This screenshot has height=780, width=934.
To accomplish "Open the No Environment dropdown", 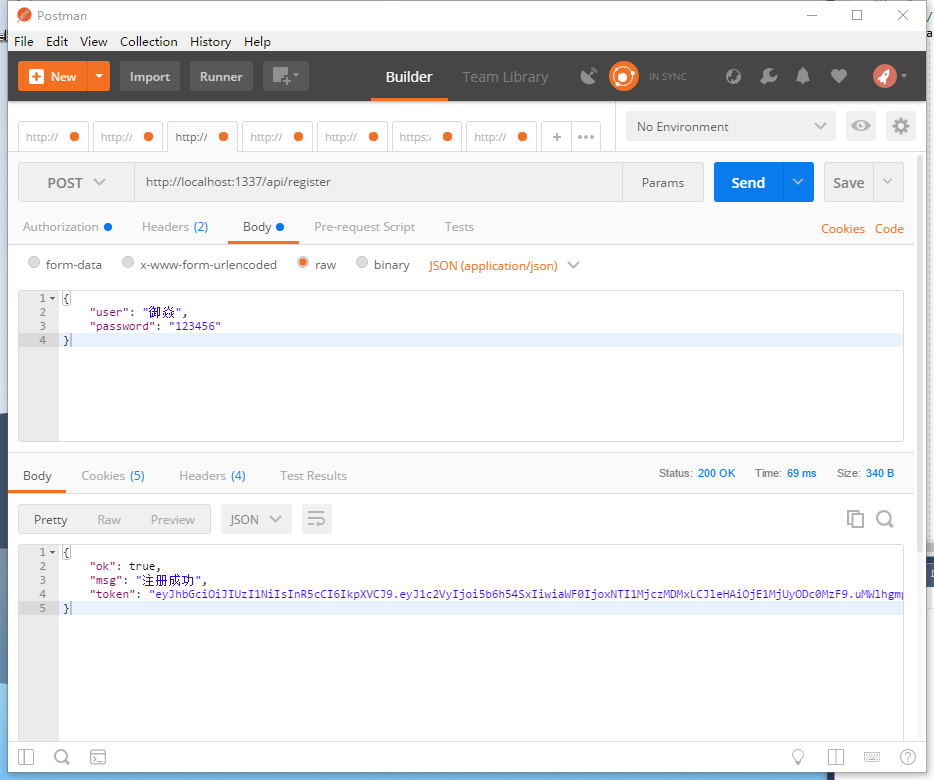I will (x=730, y=126).
